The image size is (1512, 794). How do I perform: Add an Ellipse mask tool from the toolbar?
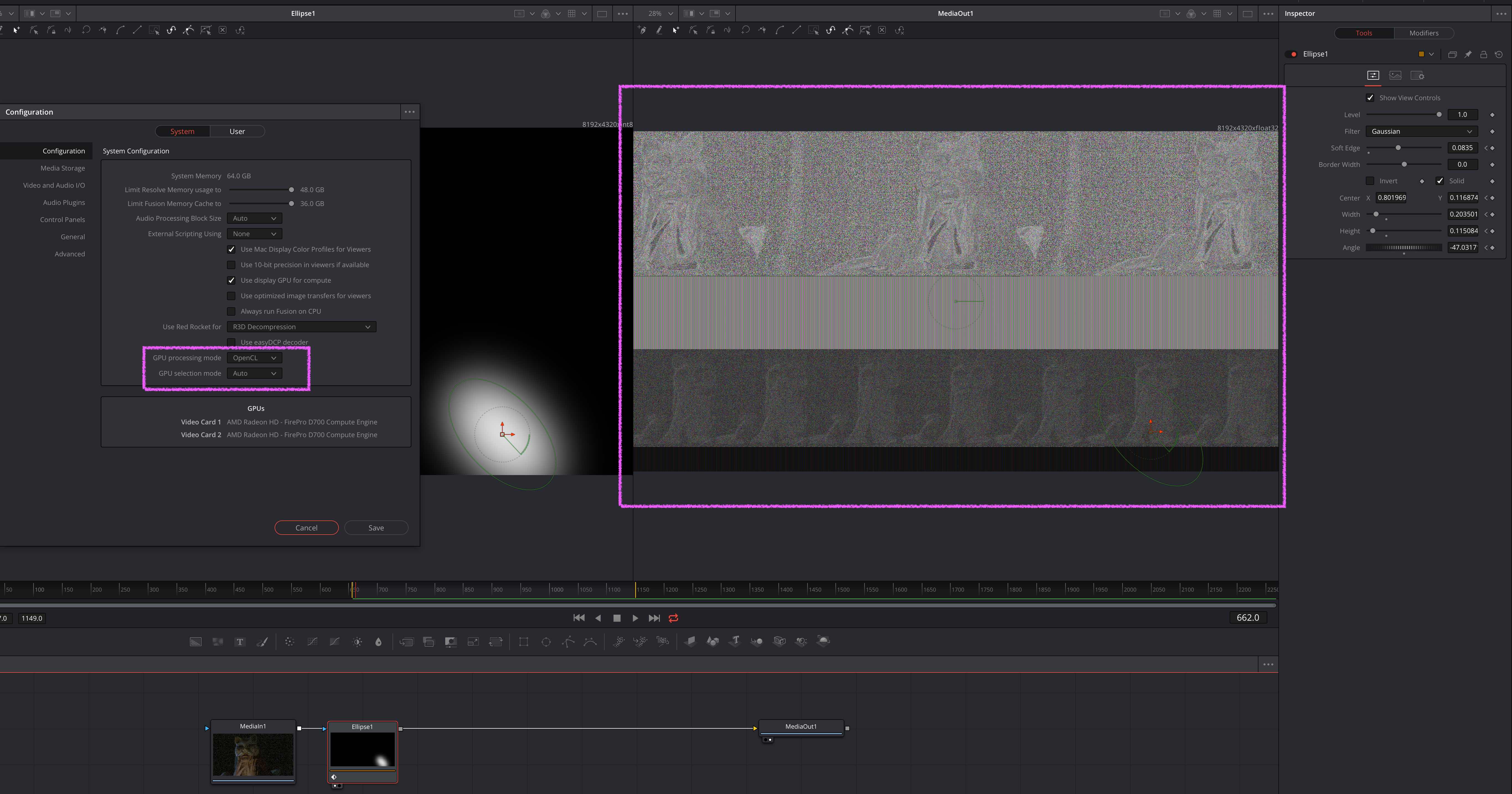click(x=546, y=641)
